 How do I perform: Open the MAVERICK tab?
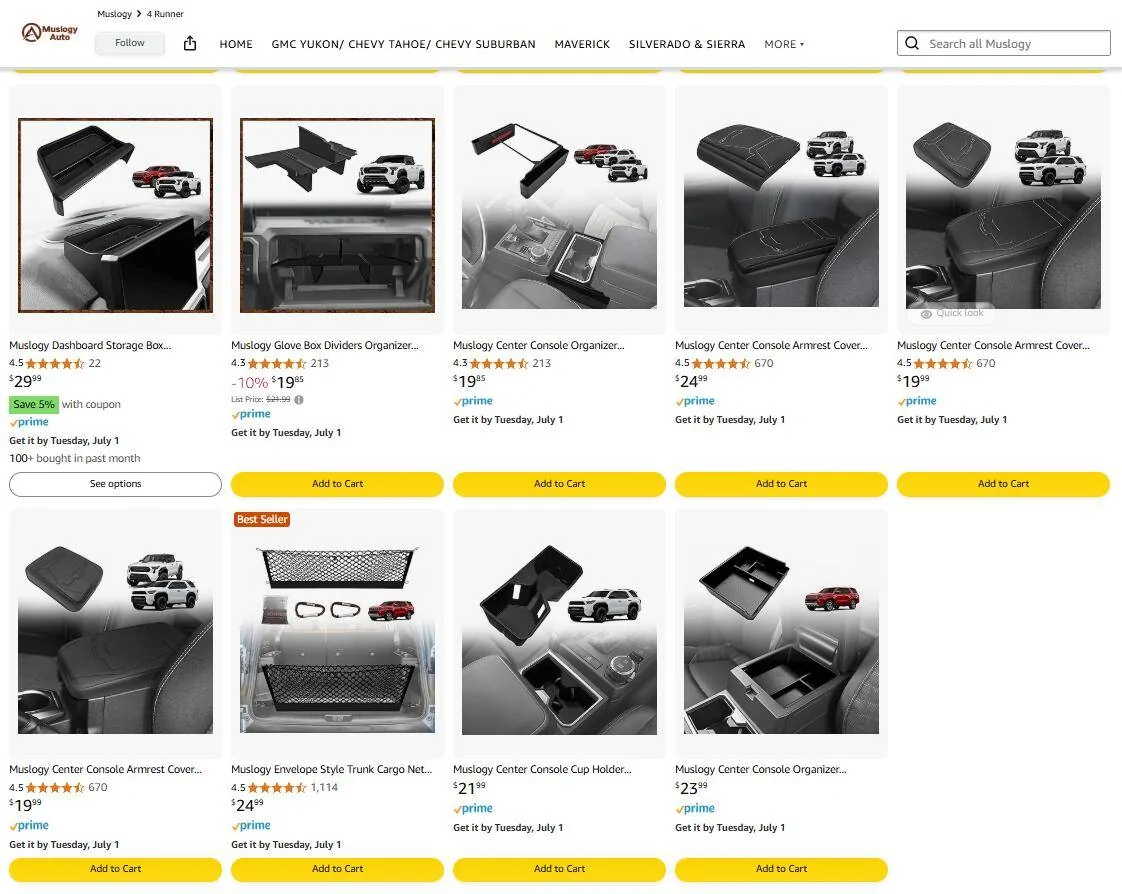(x=582, y=44)
